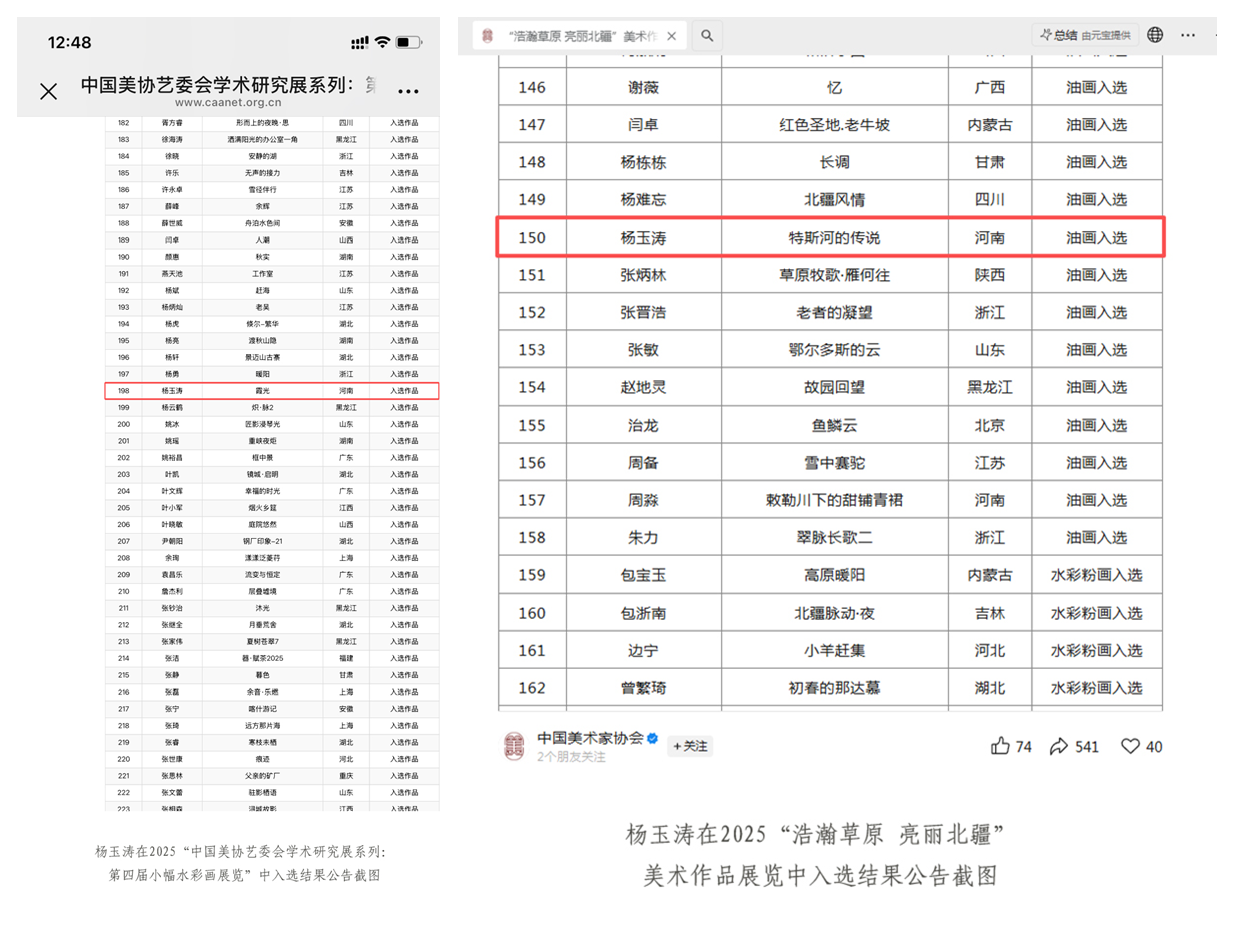Click the share arrow icon showing 541
The height and width of the screenshot is (952, 1233).
click(x=1058, y=746)
